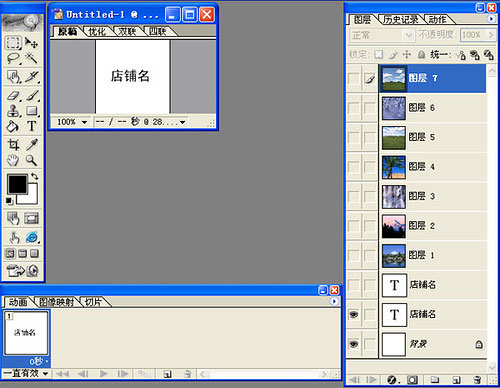The image size is (500, 388).
Task: Click the foreground black color swatch
Action: (x=17, y=184)
